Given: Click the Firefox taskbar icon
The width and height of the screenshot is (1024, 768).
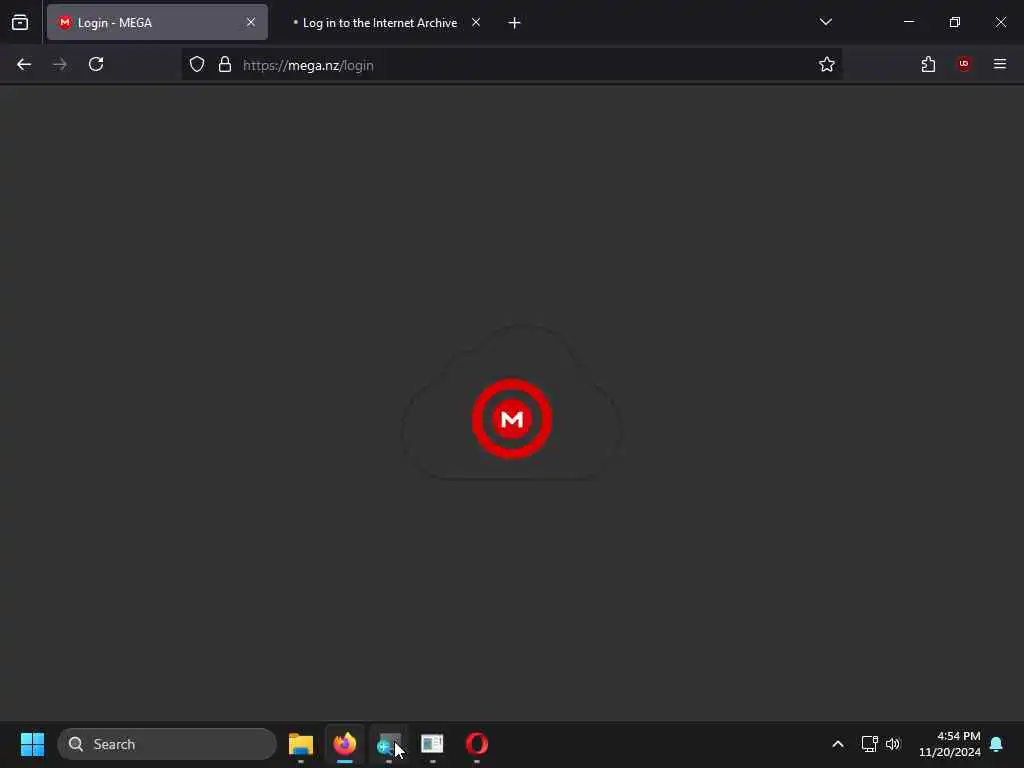Looking at the screenshot, I should [x=345, y=744].
